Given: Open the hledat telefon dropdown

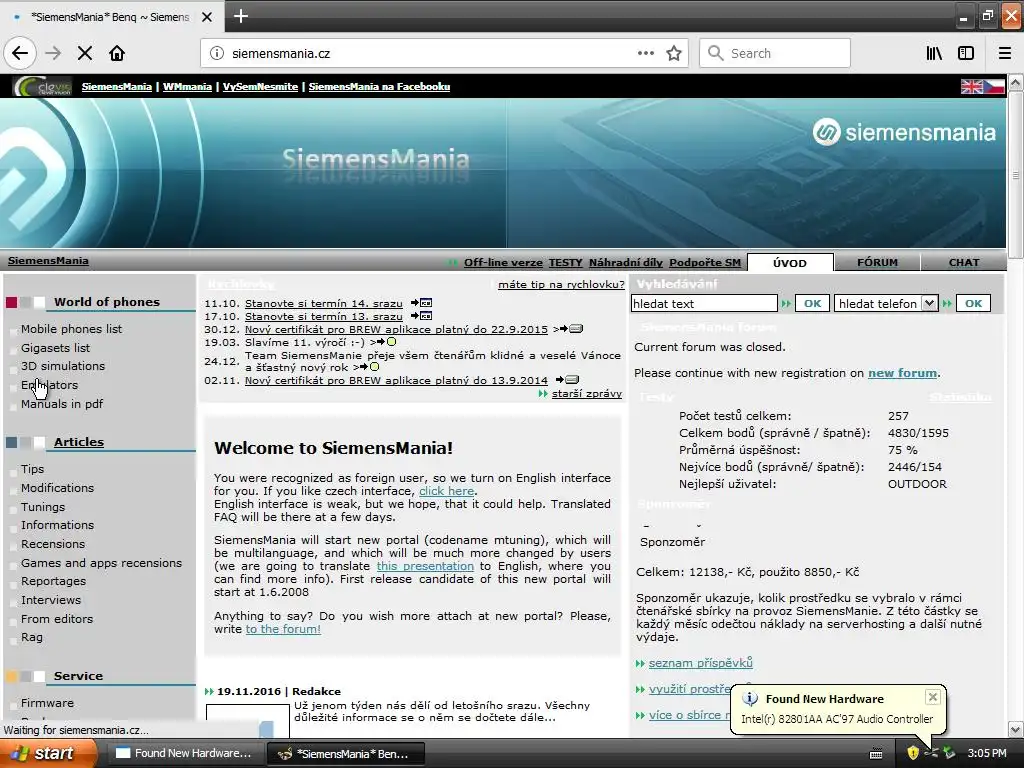Looking at the screenshot, I should pos(929,303).
